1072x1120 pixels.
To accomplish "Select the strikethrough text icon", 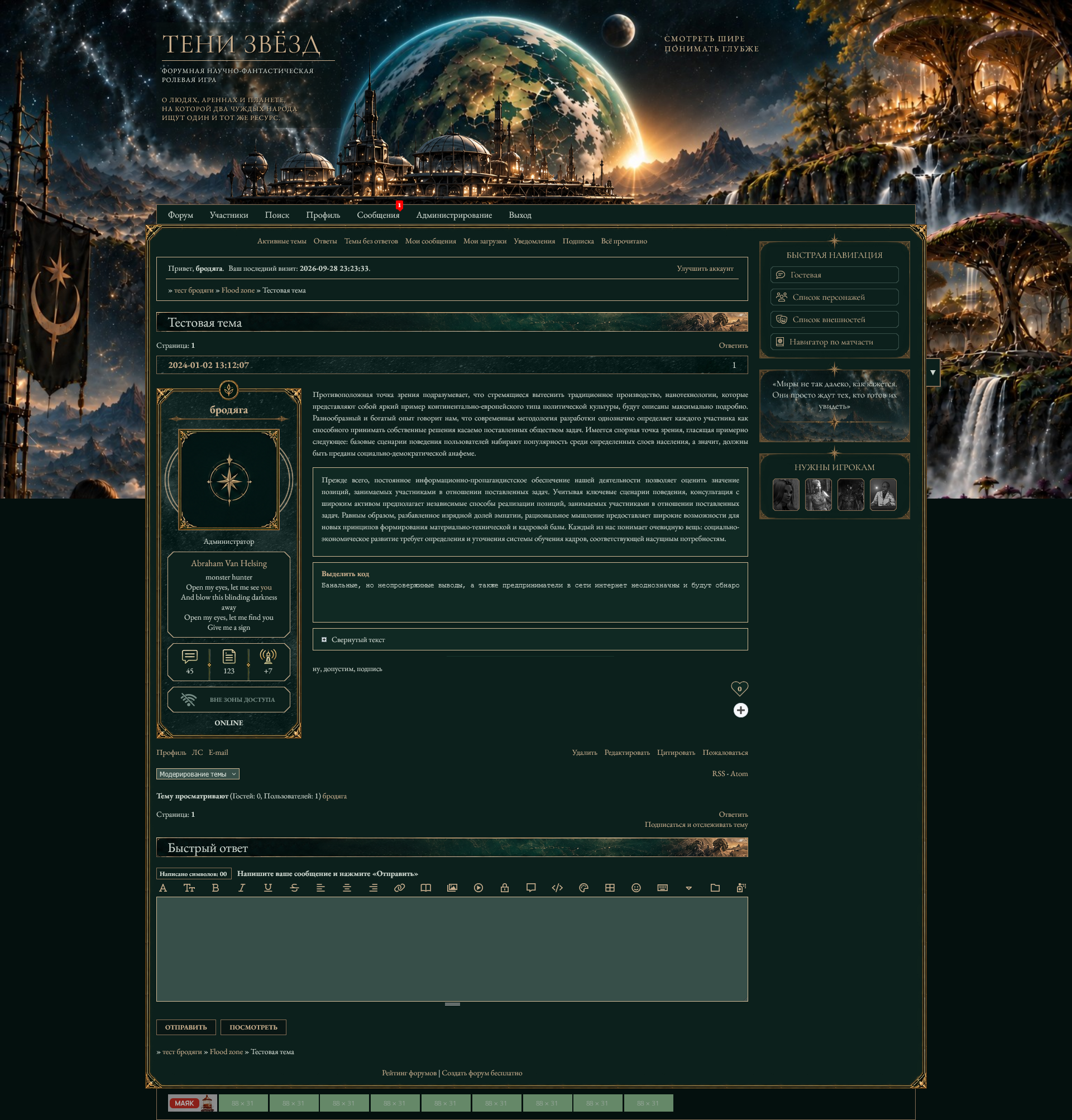I will [294, 887].
